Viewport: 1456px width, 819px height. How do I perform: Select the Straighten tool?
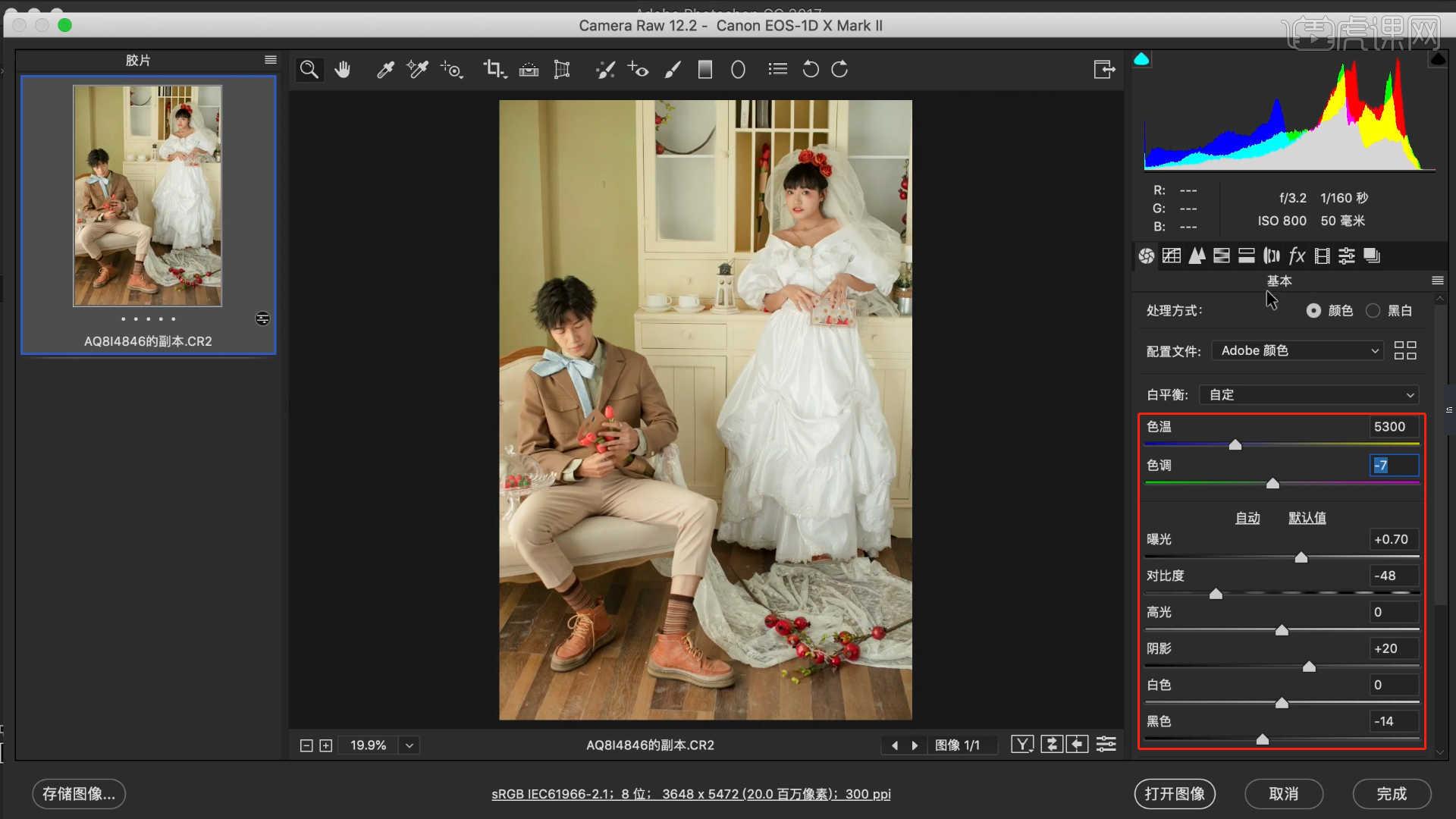[529, 70]
